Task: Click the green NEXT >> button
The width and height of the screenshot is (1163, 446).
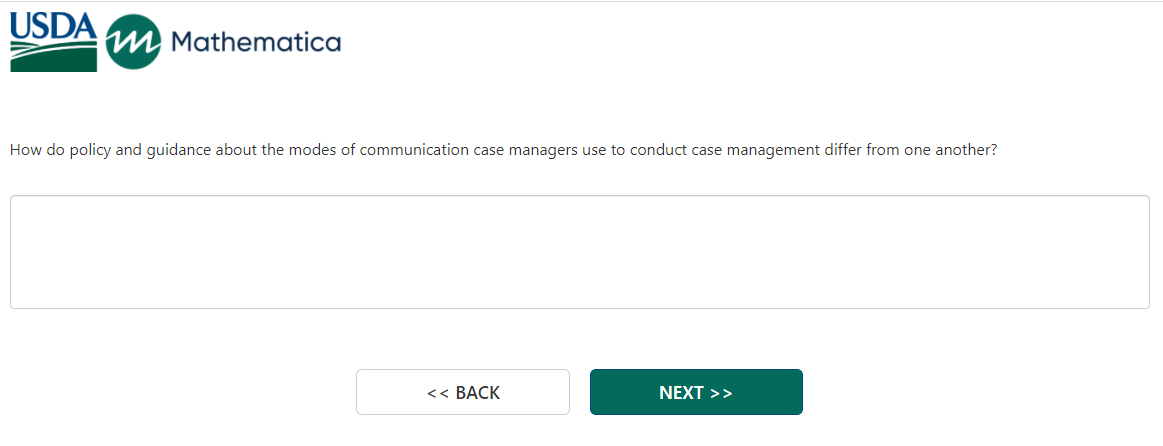Action: coord(696,392)
